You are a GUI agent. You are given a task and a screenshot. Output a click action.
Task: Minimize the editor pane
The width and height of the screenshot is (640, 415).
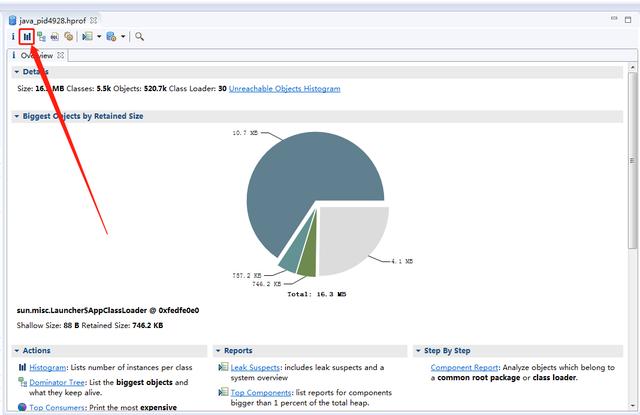(614, 19)
